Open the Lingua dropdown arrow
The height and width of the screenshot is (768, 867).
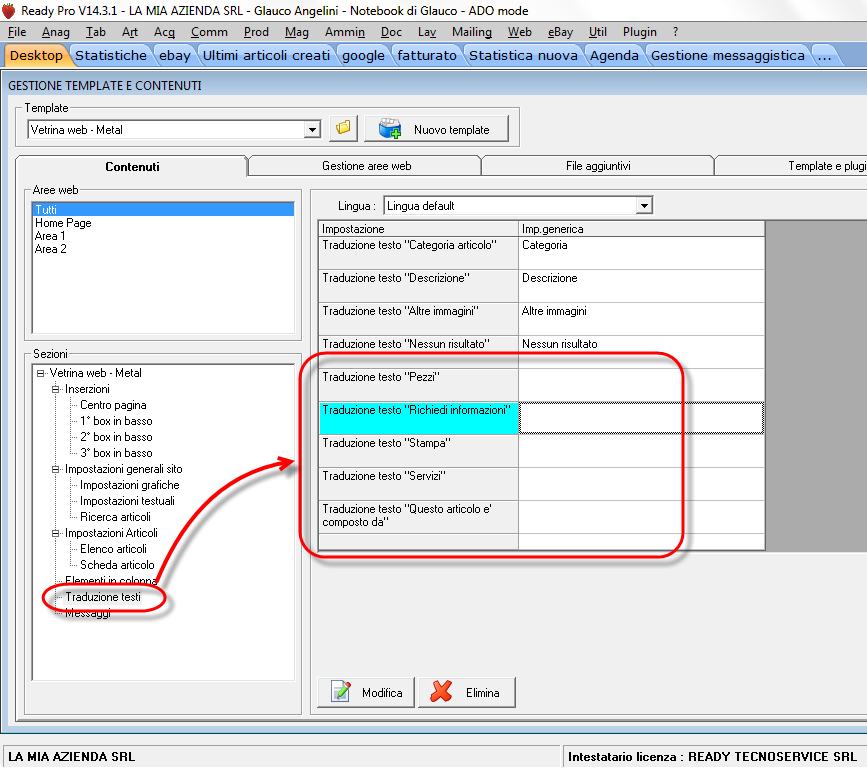pos(644,206)
